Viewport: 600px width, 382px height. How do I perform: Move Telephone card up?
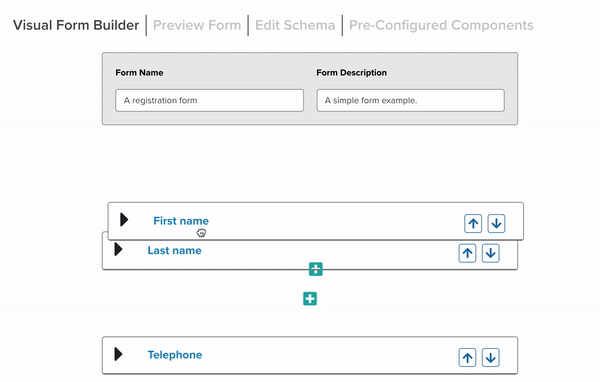[467, 358]
